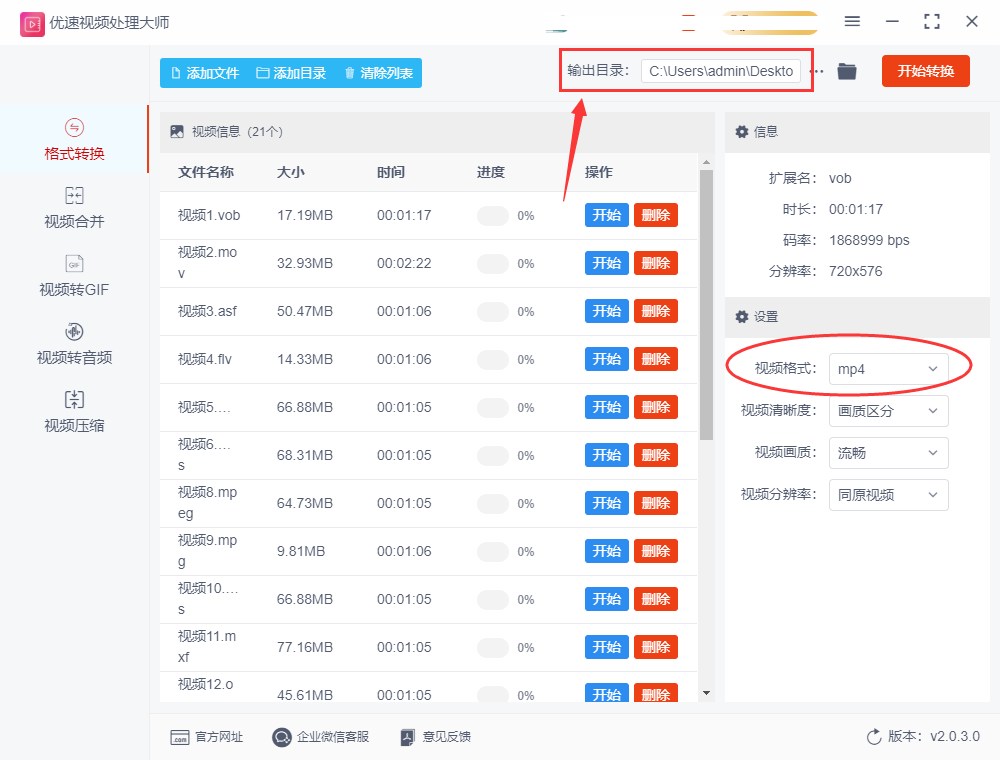Open the 意见反馈 feedback link
The height and width of the screenshot is (760, 1000).
click(436, 737)
